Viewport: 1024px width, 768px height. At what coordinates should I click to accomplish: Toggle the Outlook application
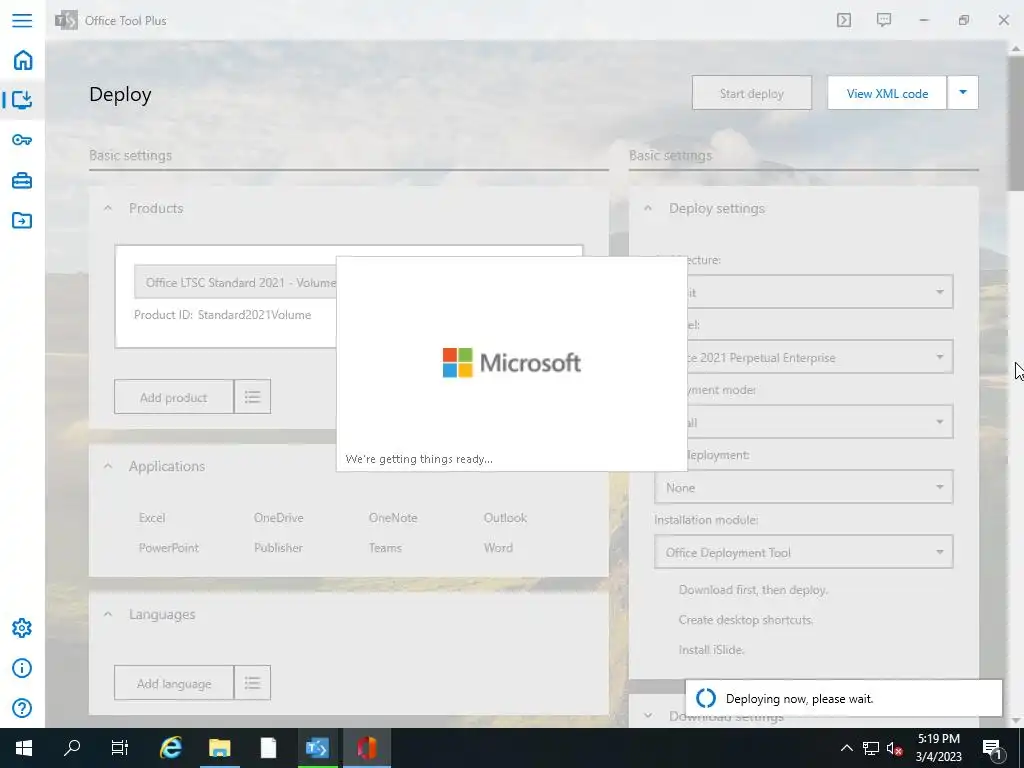(505, 518)
